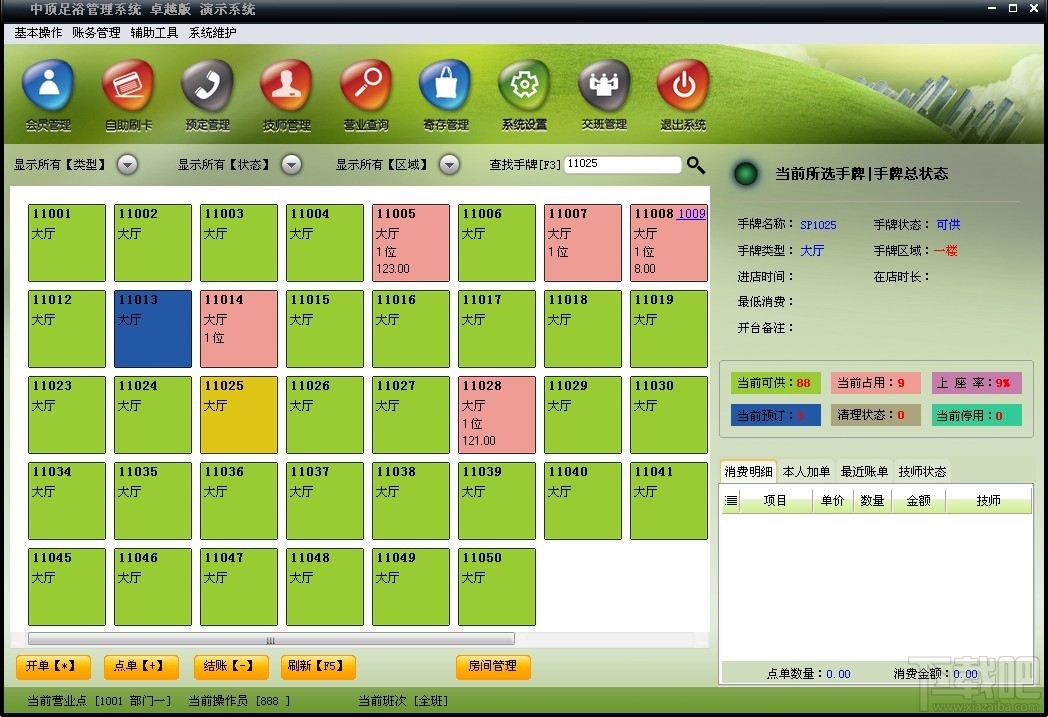Click the 查找手牌 input field with 11025
This screenshot has width=1048, height=717.
coord(622,164)
